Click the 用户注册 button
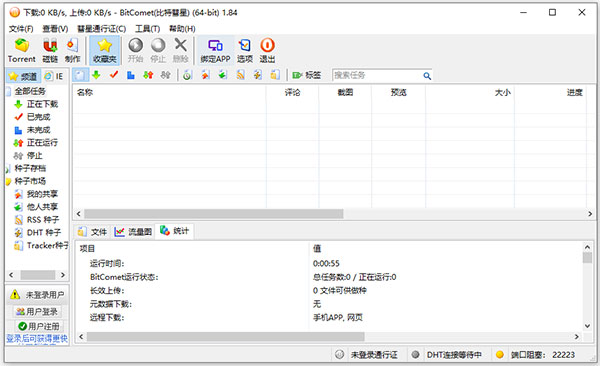Screen dimensions: 600x366 coord(39,326)
